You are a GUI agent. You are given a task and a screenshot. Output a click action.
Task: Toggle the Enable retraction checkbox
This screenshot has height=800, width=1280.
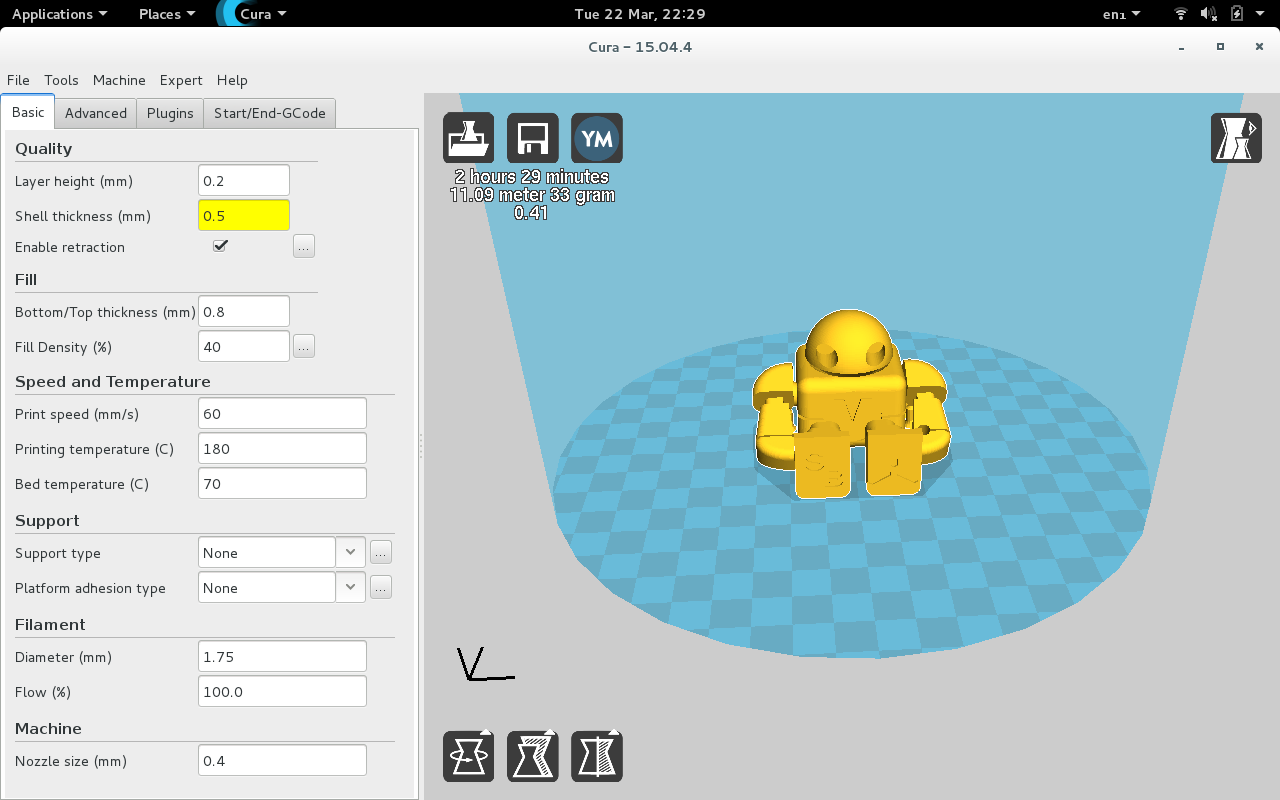[x=220, y=246]
